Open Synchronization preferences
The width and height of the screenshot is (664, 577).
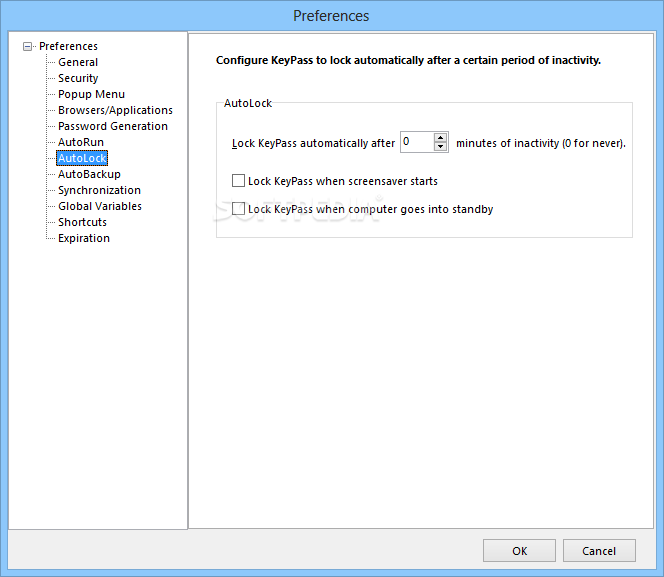(100, 190)
